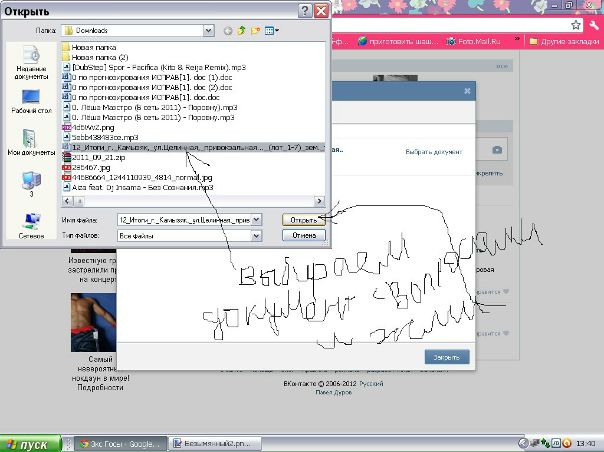Click the Back navigation icon in dialog
The image size is (604, 452).
pyautogui.click(x=230, y=31)
